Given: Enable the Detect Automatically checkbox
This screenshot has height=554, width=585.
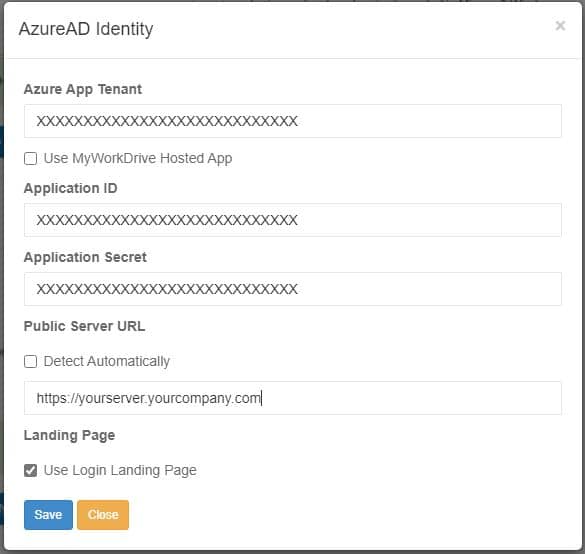Looking at the screenshot, I should (x=30, y=361).
